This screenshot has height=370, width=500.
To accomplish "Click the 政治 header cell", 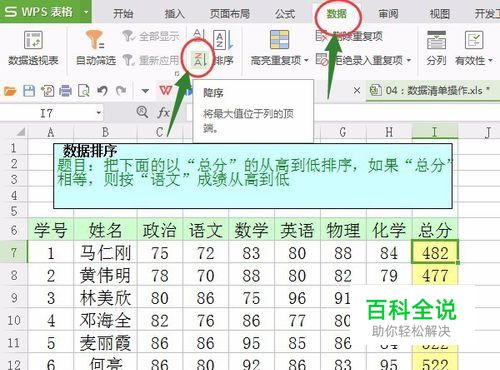I will click(x=160, y=230).
